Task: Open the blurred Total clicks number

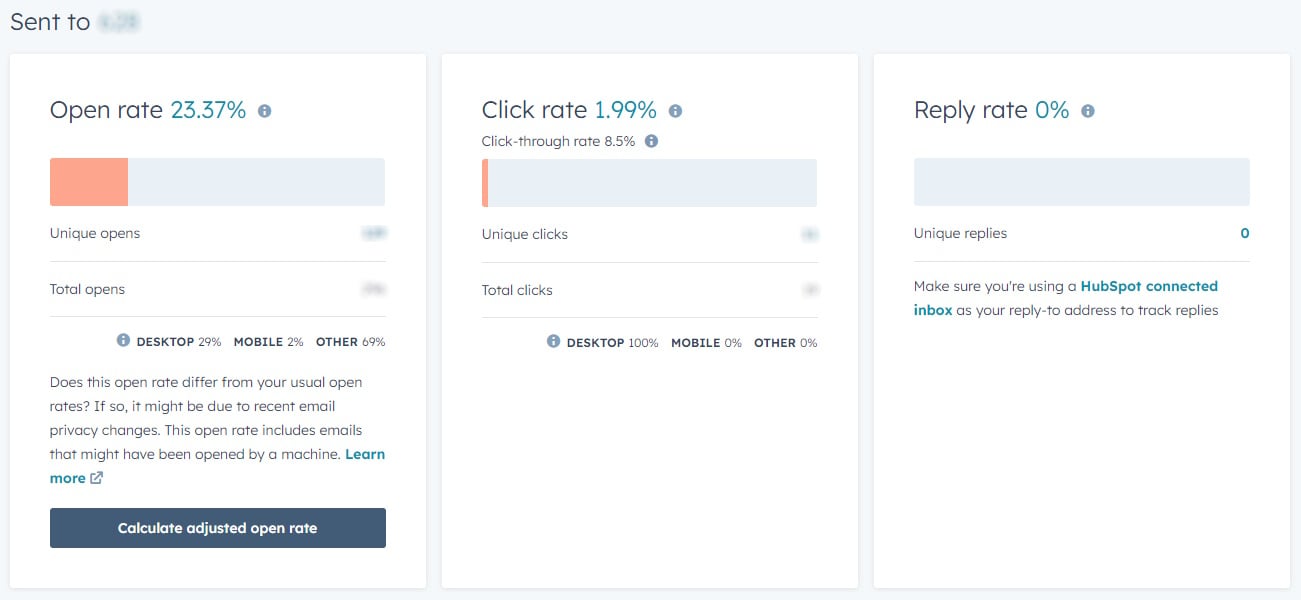Action: (x=809, y=290)
